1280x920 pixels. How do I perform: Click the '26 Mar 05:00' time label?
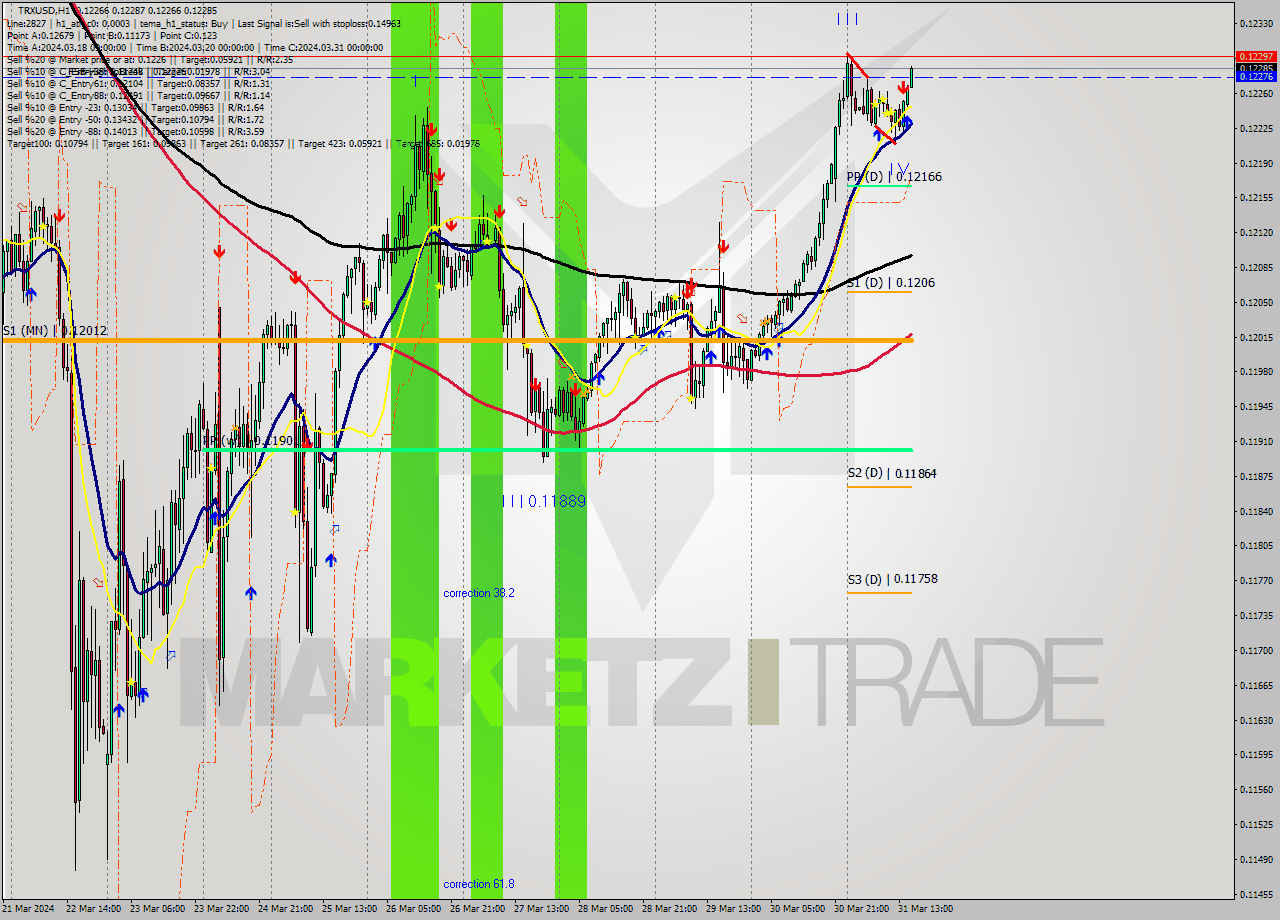413,909
